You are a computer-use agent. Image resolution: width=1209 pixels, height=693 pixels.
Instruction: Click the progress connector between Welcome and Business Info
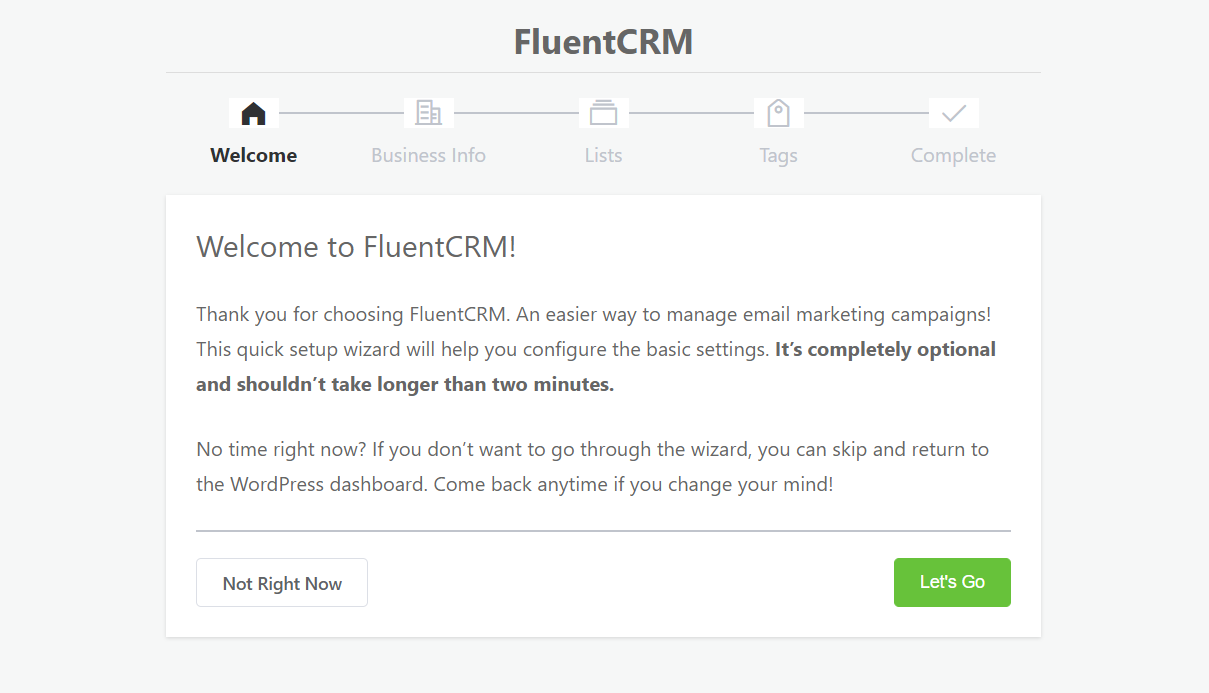(x=340, y=112)
